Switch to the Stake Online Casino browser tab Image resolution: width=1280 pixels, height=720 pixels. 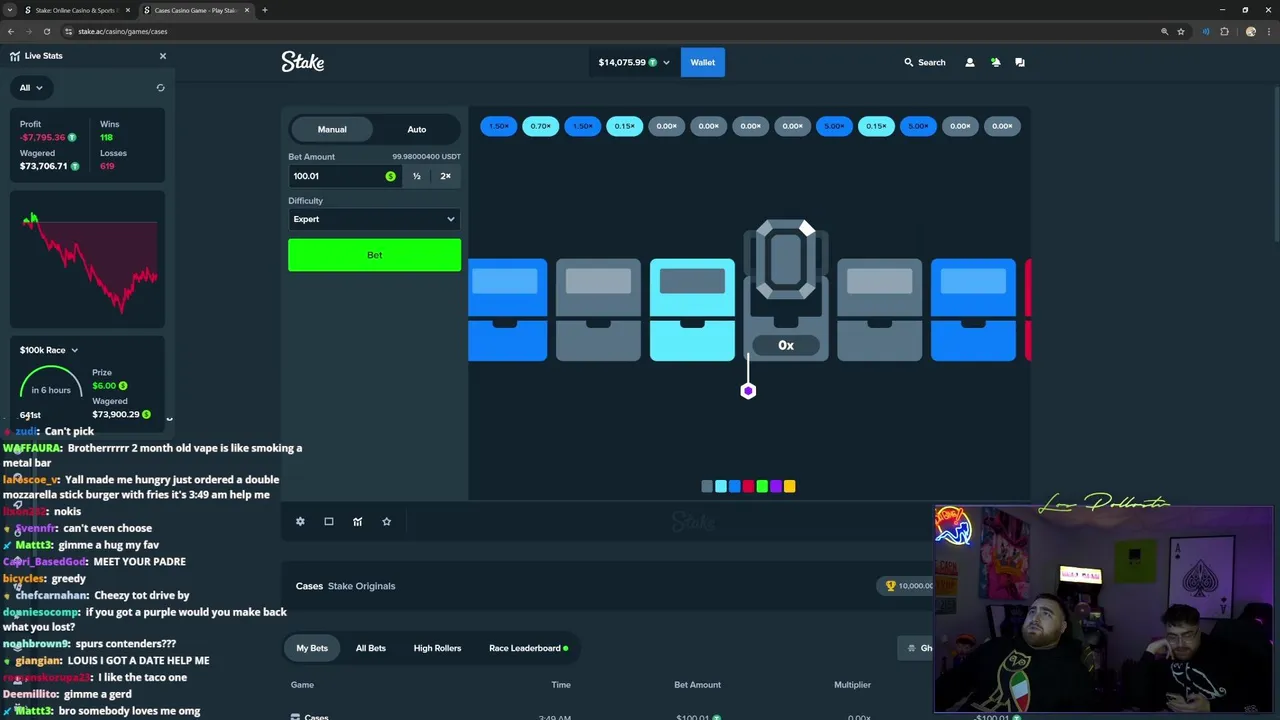pos(77,10)
